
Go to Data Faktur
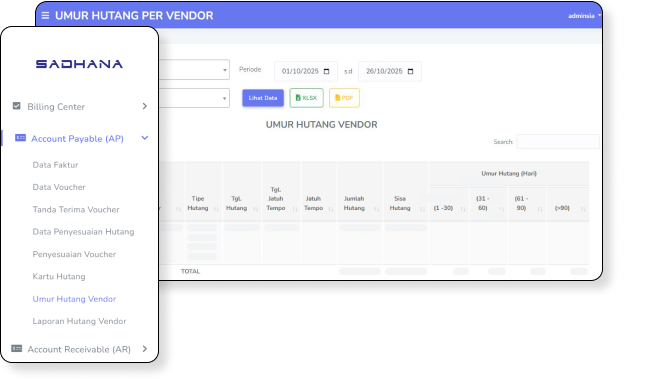(x=55, y=165)
